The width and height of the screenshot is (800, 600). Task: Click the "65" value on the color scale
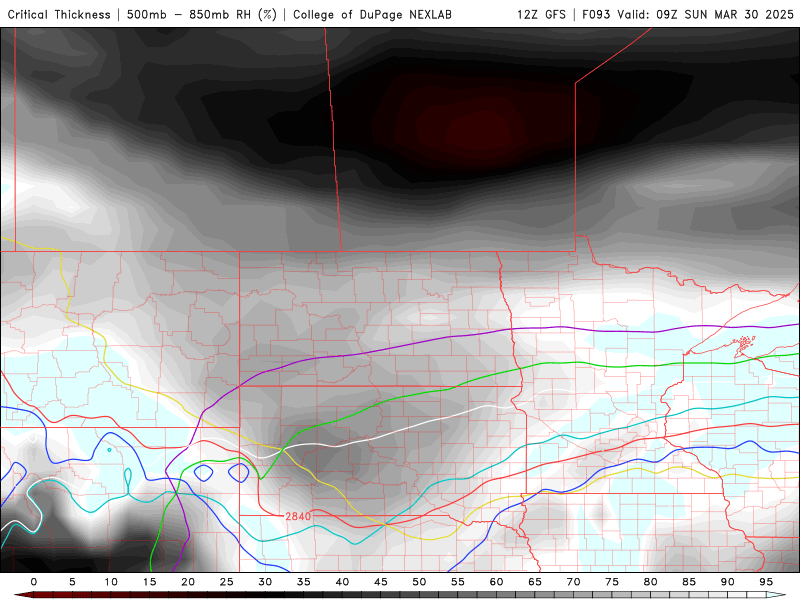click(x=535, y=582)
